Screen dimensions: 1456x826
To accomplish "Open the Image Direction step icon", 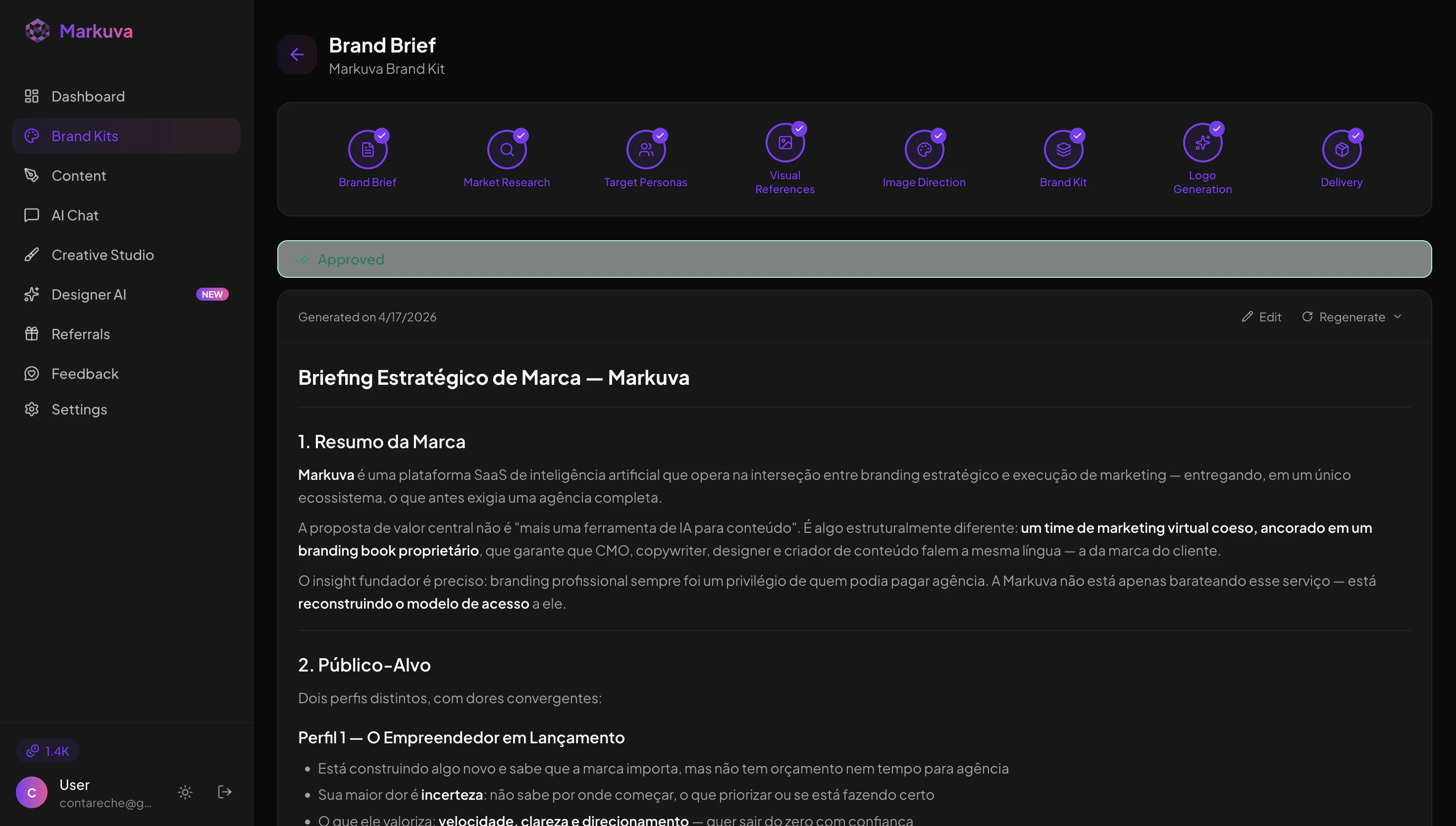I will click(924, 149).
